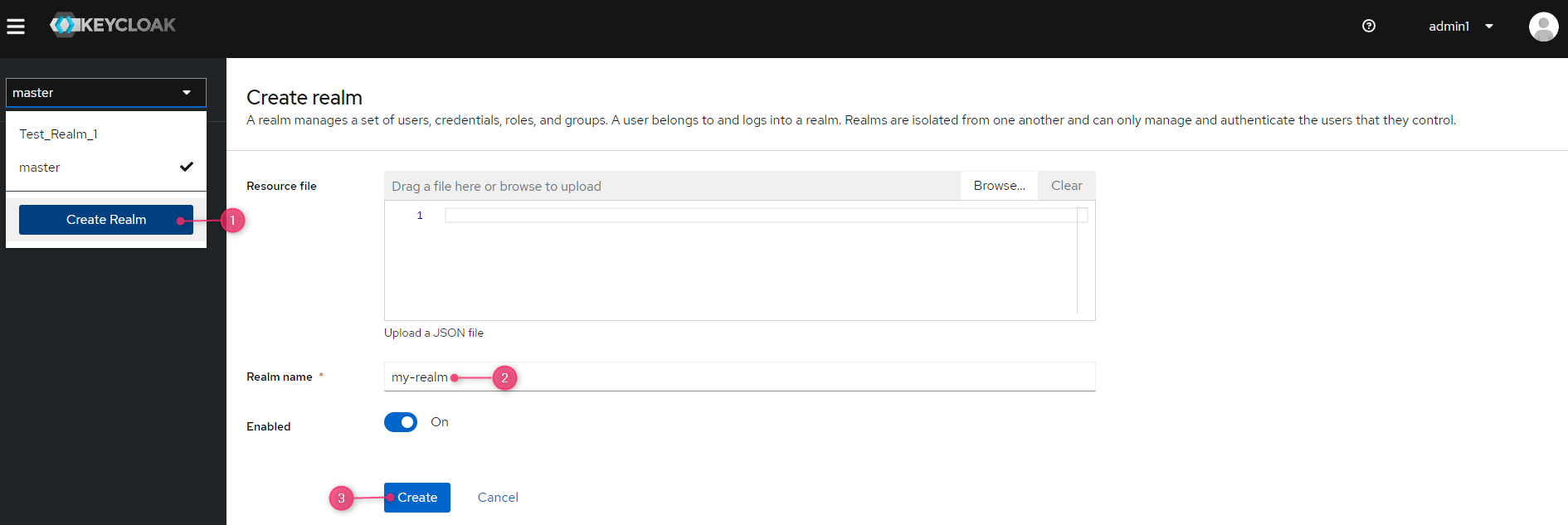Click the blue Create button
The width and height of the screenshot is (1568, 525).
click(417, 498)
